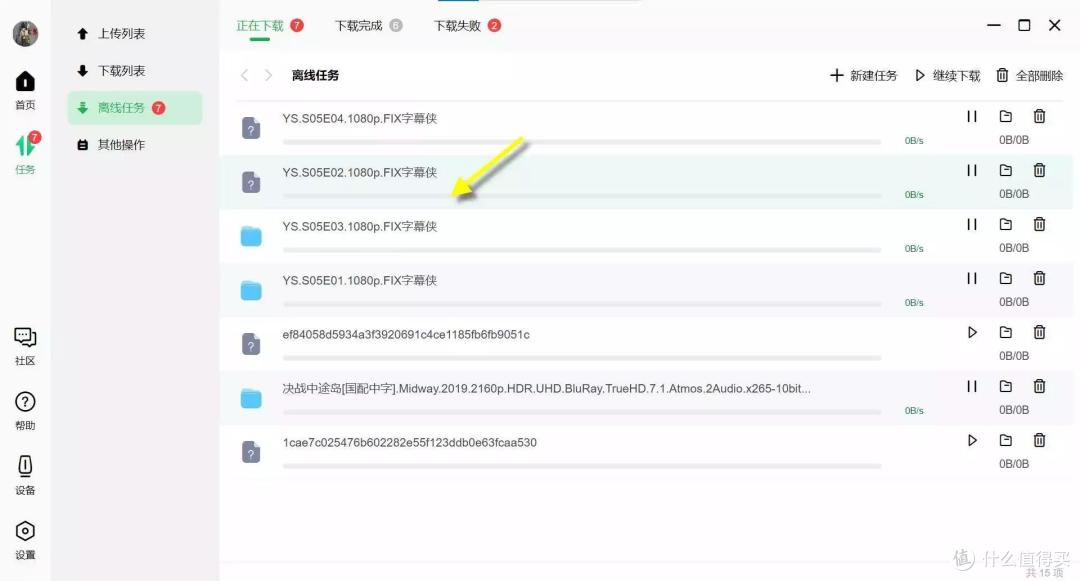Open folder for YS.S05E01 task
The image size is (1080, 581).
(1006, 278)
